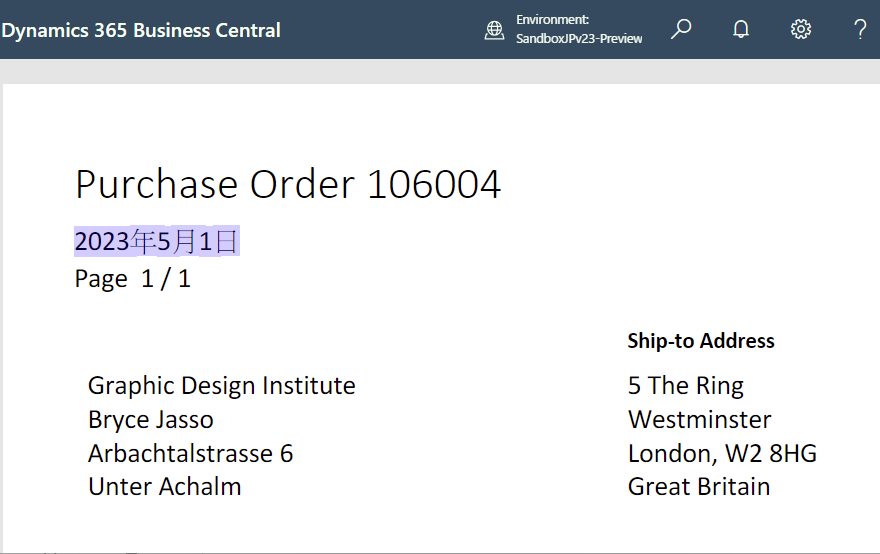Open the notifications bell

point(741,29)
